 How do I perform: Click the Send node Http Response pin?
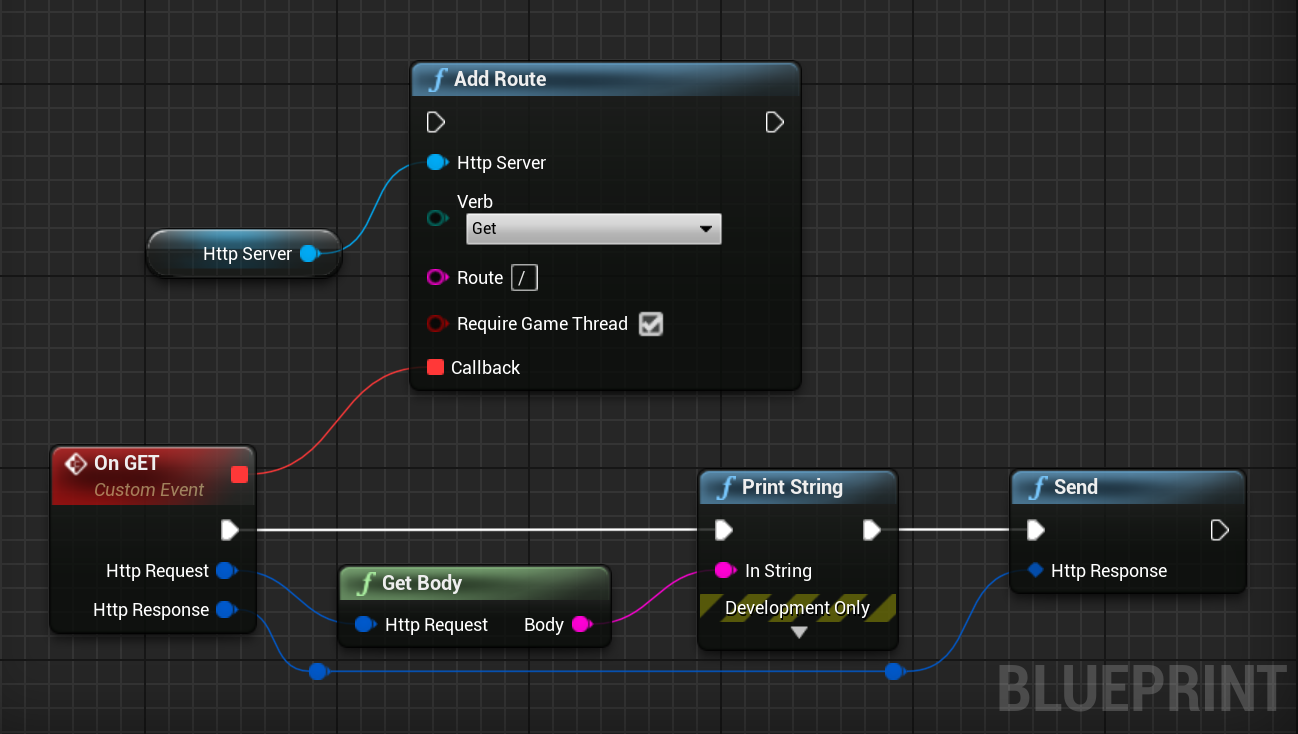1036,570
